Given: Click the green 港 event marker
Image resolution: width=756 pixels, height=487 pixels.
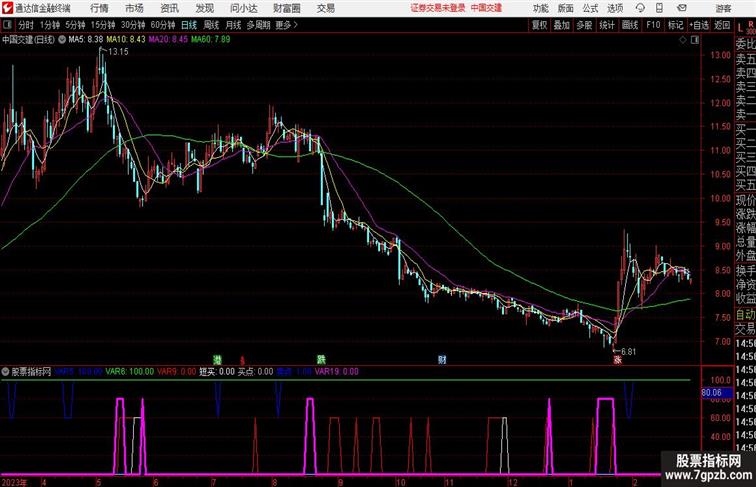Looking at the screenshot, I should coord(217,360).
